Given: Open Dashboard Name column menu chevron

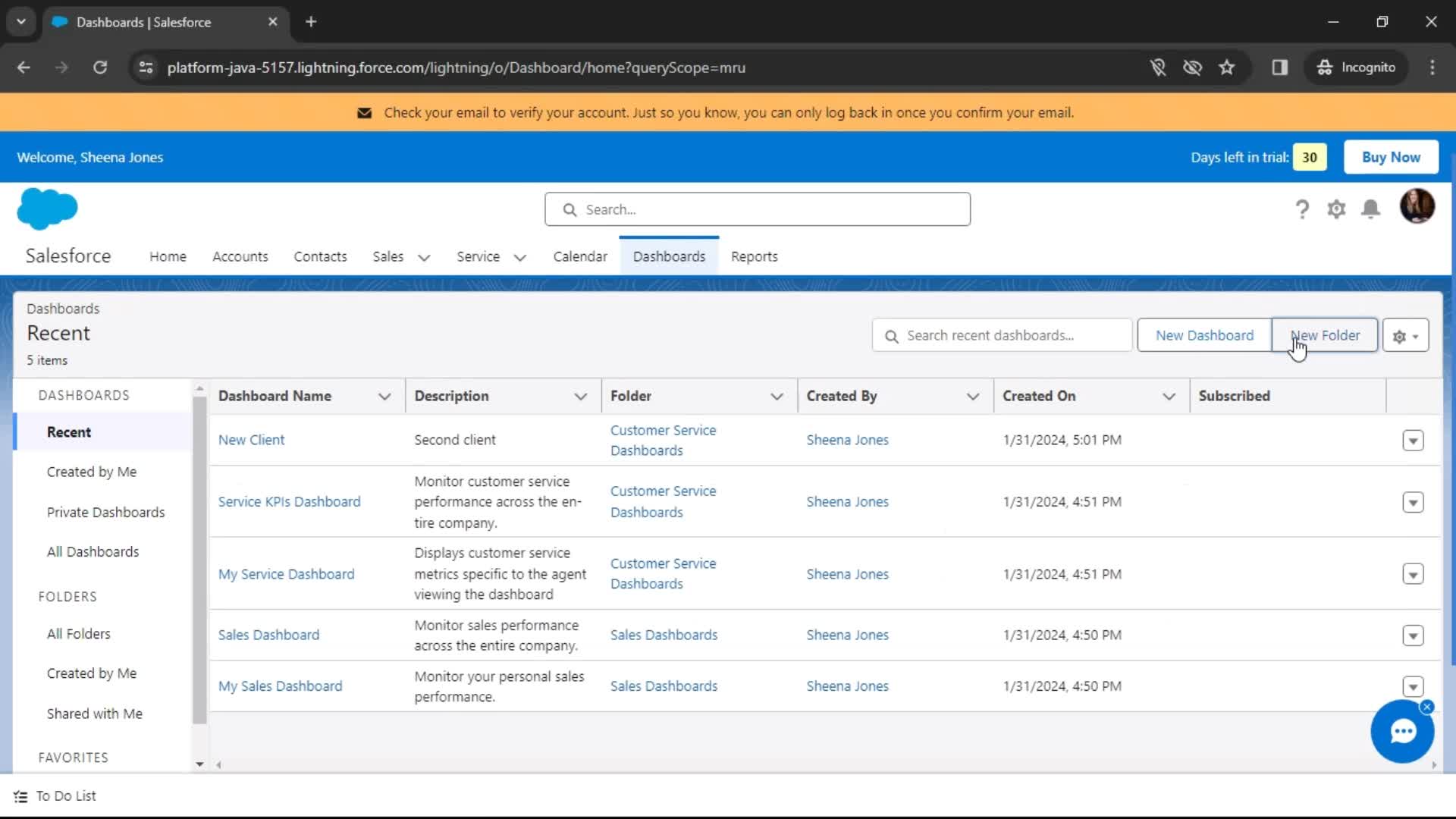Looking at the screenshot, I should click(384, 397).
